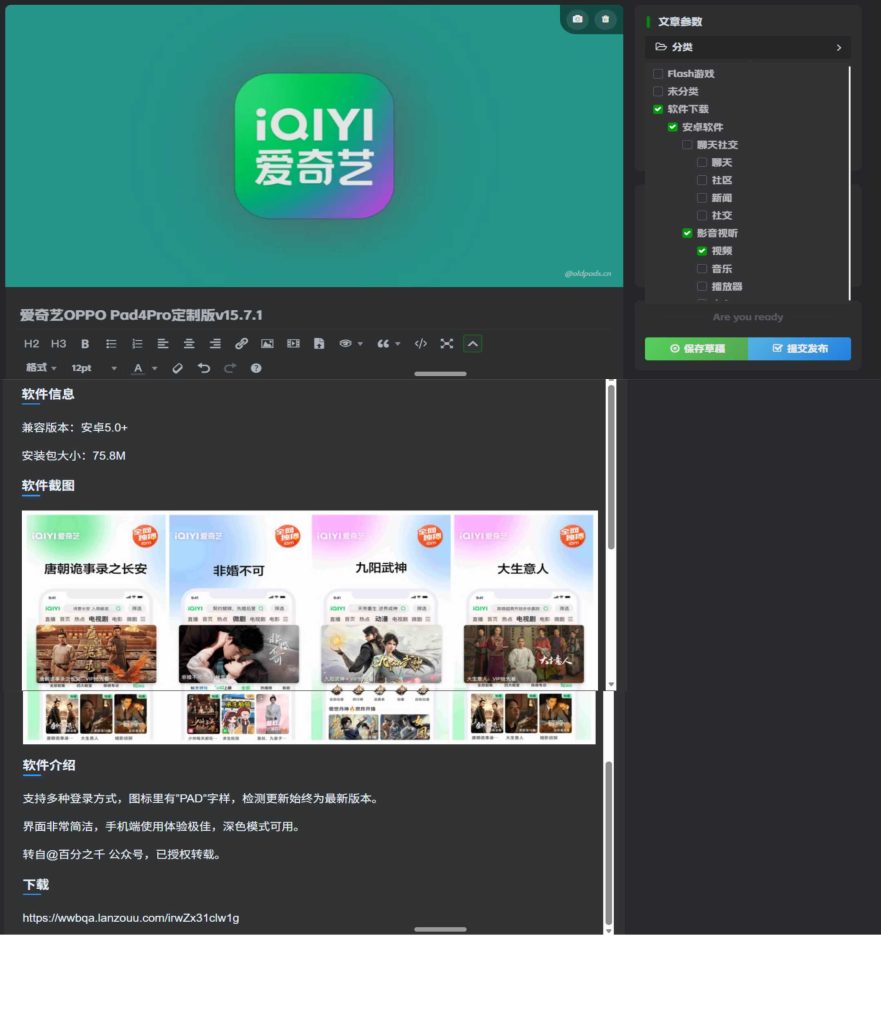Clear formatting with the eraser icon
Screen dimensions: 881x1024
coord(178,368)
